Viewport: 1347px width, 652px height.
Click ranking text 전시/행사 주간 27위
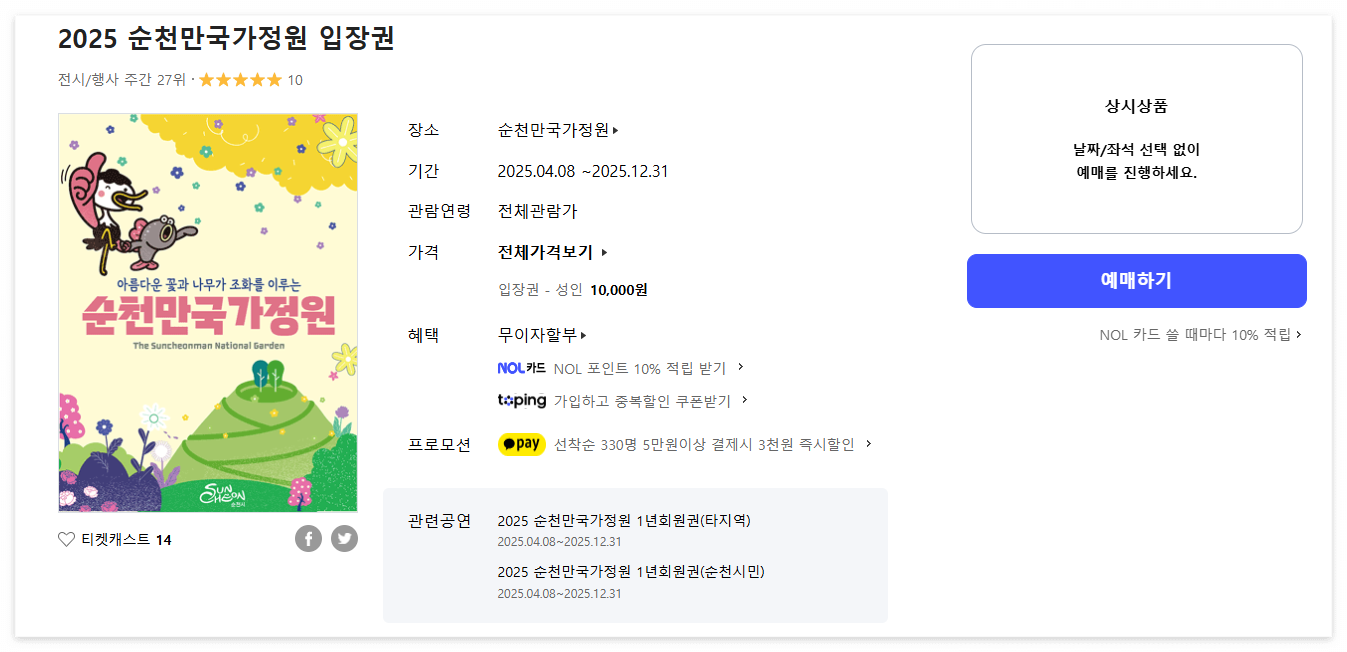pos(122,80)
